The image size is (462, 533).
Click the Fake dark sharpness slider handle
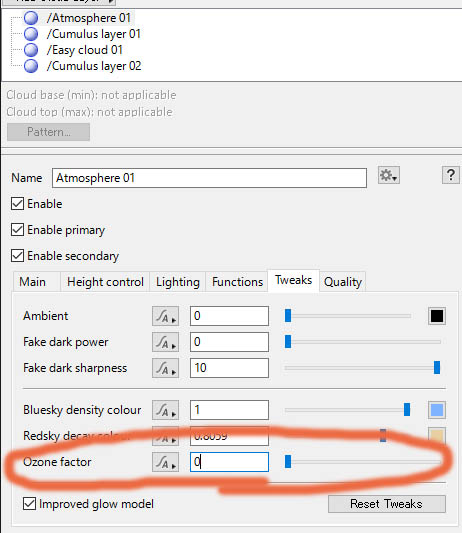(x=437, y=367)
